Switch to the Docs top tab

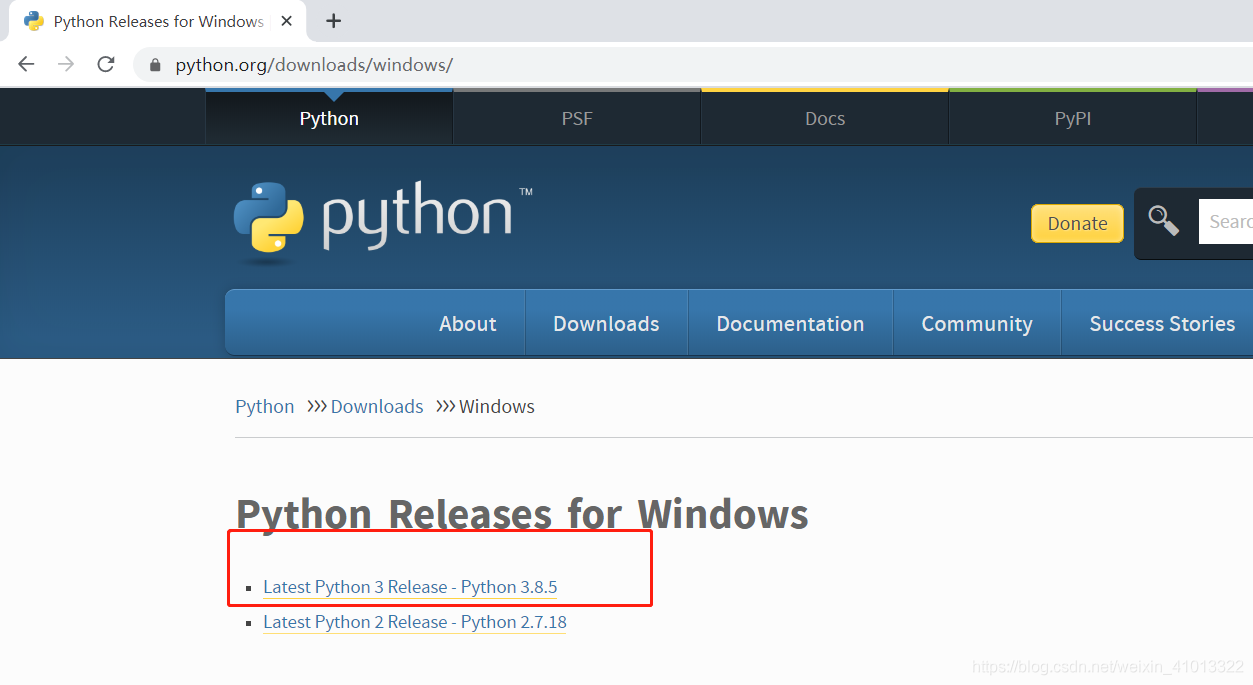click(825, 118)
